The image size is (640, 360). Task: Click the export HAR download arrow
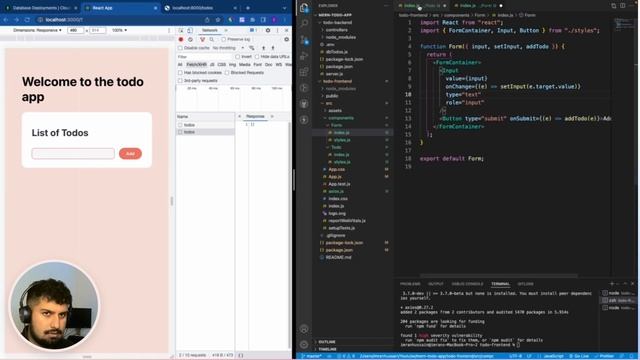[x=273, y=48]
